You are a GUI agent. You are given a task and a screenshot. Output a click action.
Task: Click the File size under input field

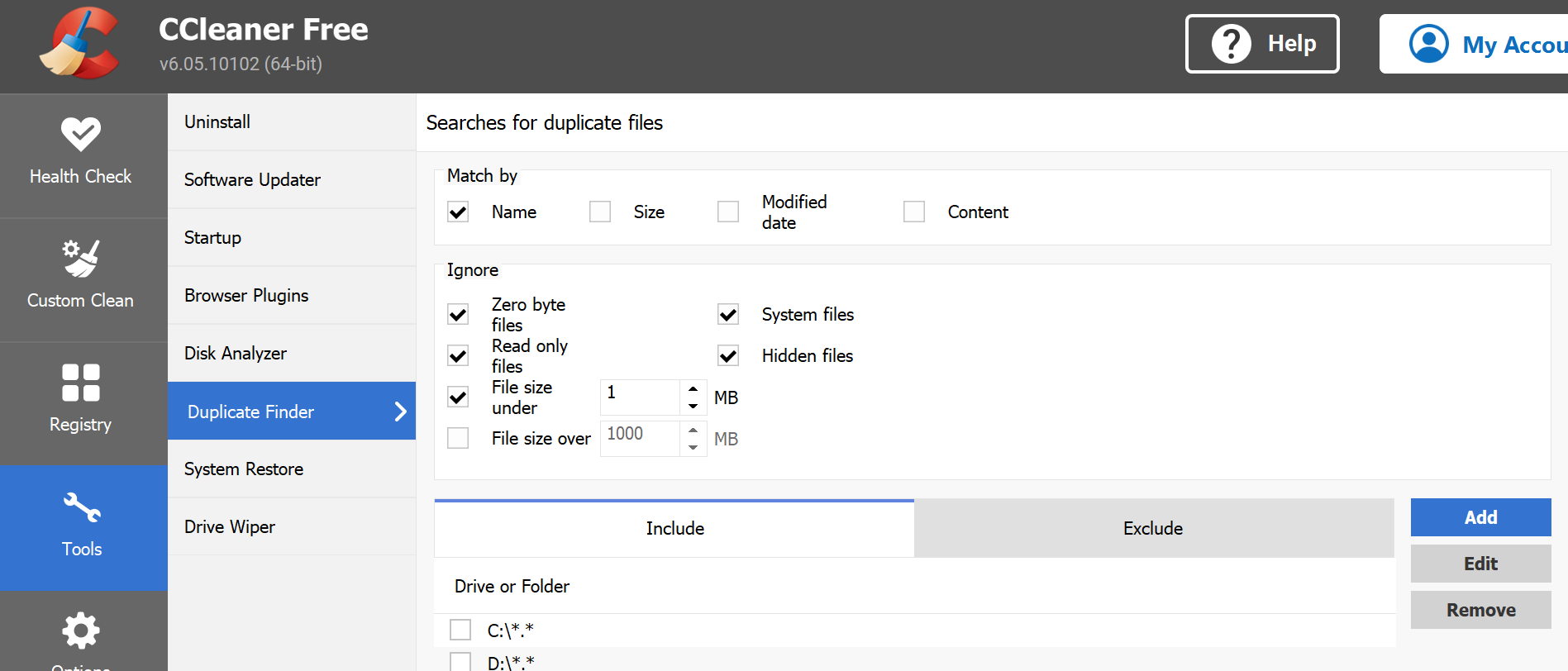(640, 397)
